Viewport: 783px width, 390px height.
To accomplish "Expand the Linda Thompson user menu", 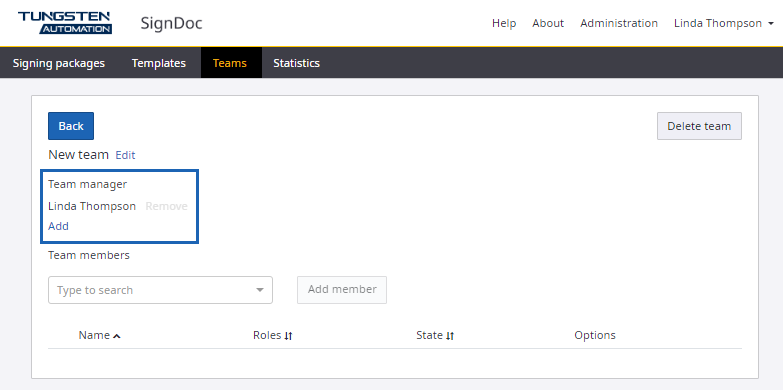I will [x=724, y=23].
